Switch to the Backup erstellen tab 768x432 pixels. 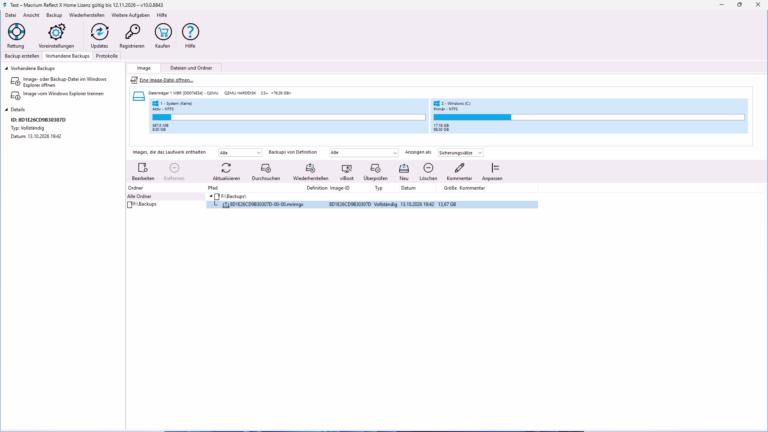[22, 56]
